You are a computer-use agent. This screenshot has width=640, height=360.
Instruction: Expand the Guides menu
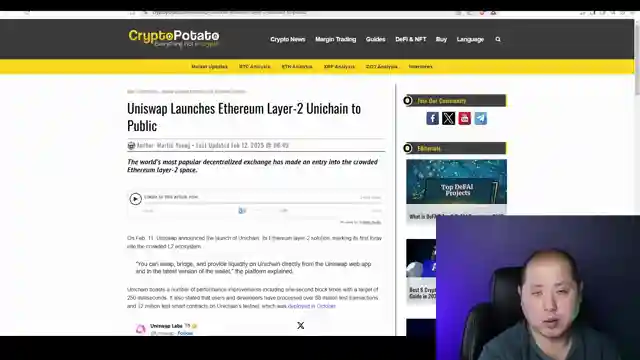(x=376, y=39)
